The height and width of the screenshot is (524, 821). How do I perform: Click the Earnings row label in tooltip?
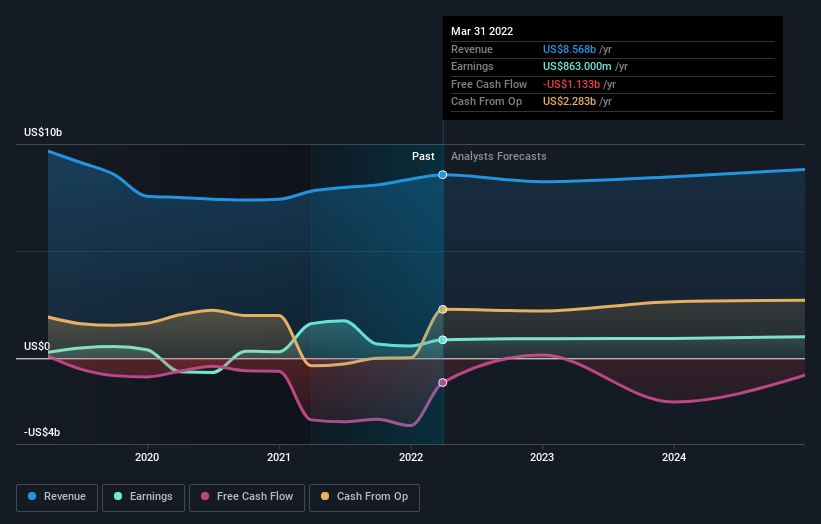(x=472, y=66)
